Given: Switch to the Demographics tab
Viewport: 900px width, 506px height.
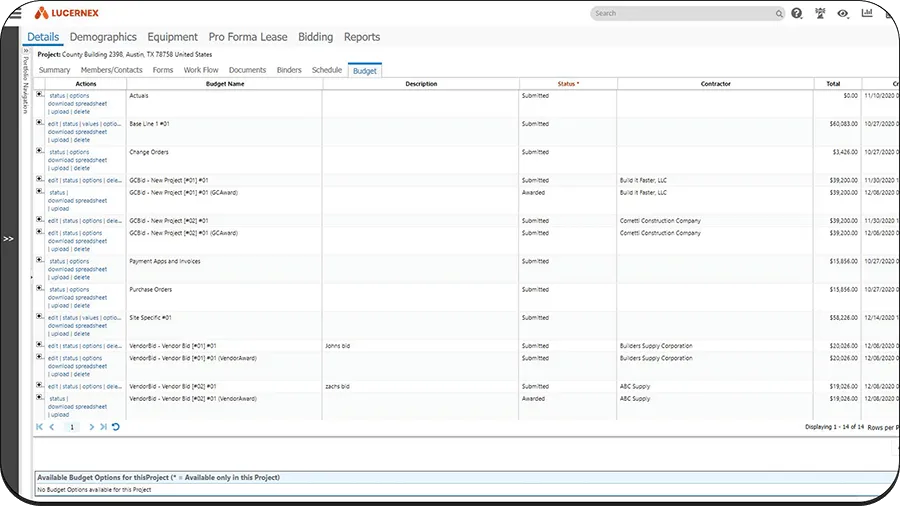Looking at the screenshot, I should 103,37.
